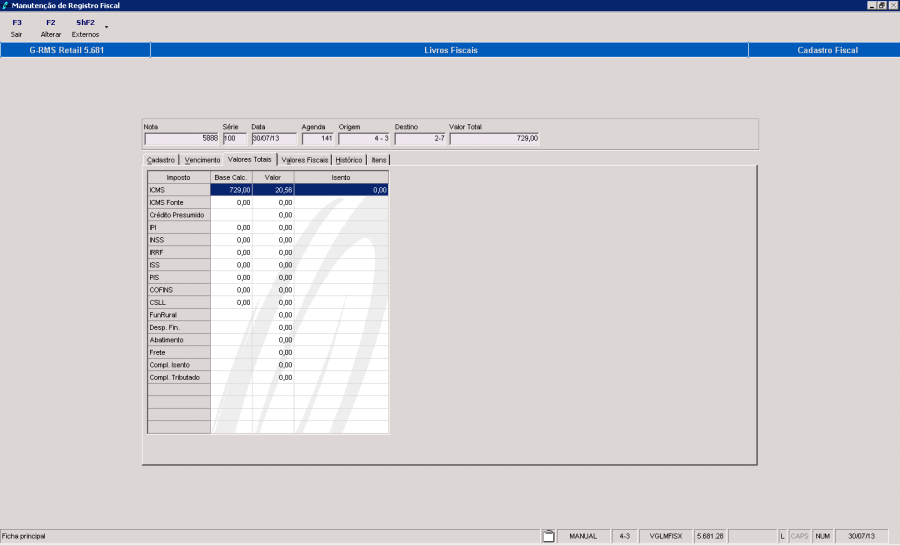Click the F3 Sair toolbar button

[x=17, y=28]
